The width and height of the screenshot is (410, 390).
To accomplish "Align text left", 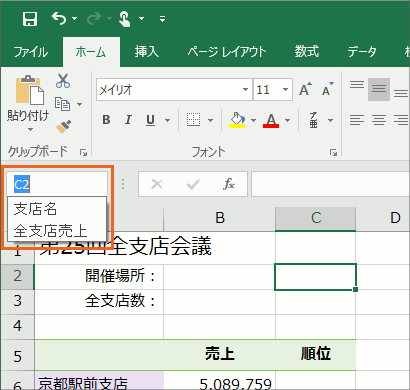I will click(x=357, y=120).
